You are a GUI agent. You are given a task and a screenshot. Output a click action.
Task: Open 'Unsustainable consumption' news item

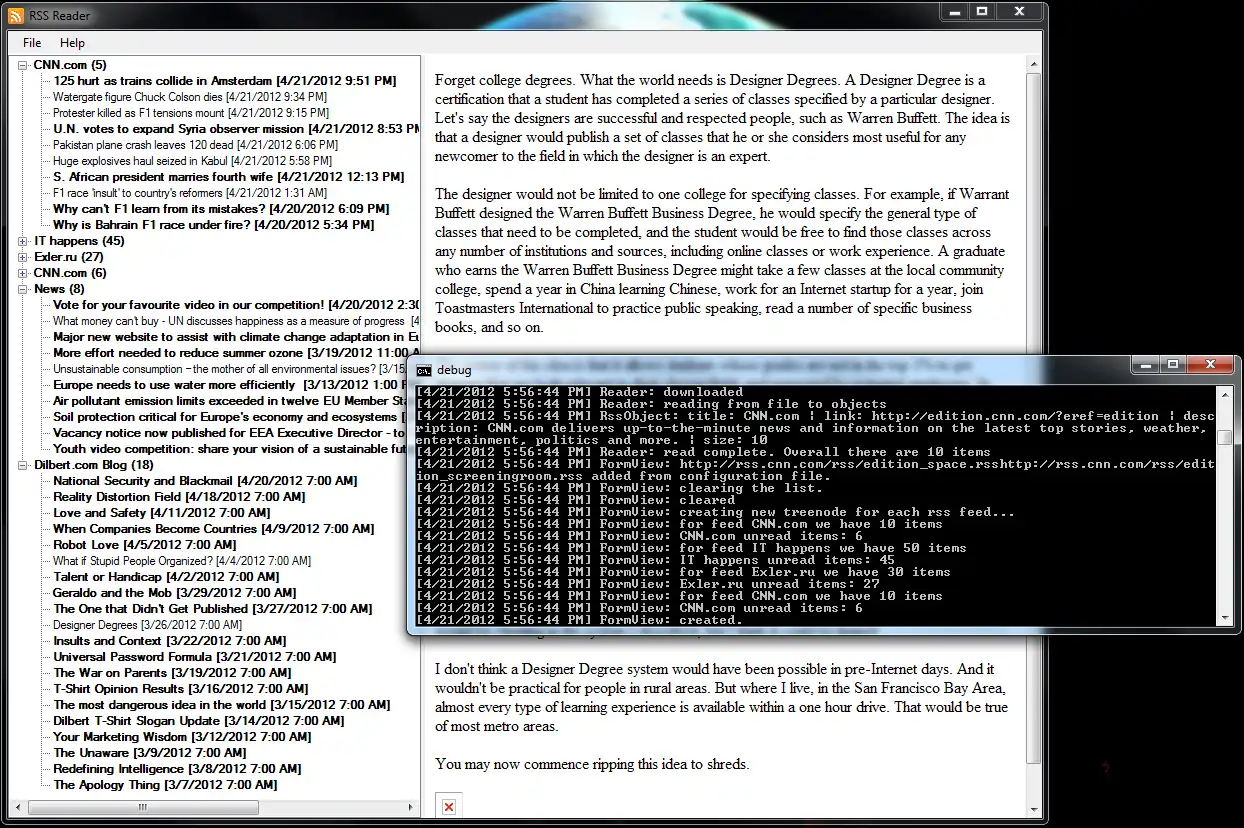tap(229, 369)
